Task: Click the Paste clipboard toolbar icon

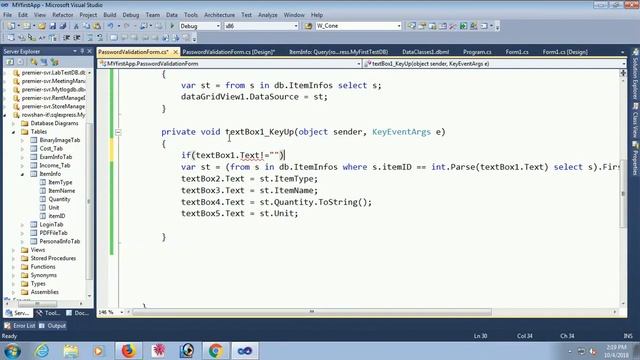Action: coord(97,26)
